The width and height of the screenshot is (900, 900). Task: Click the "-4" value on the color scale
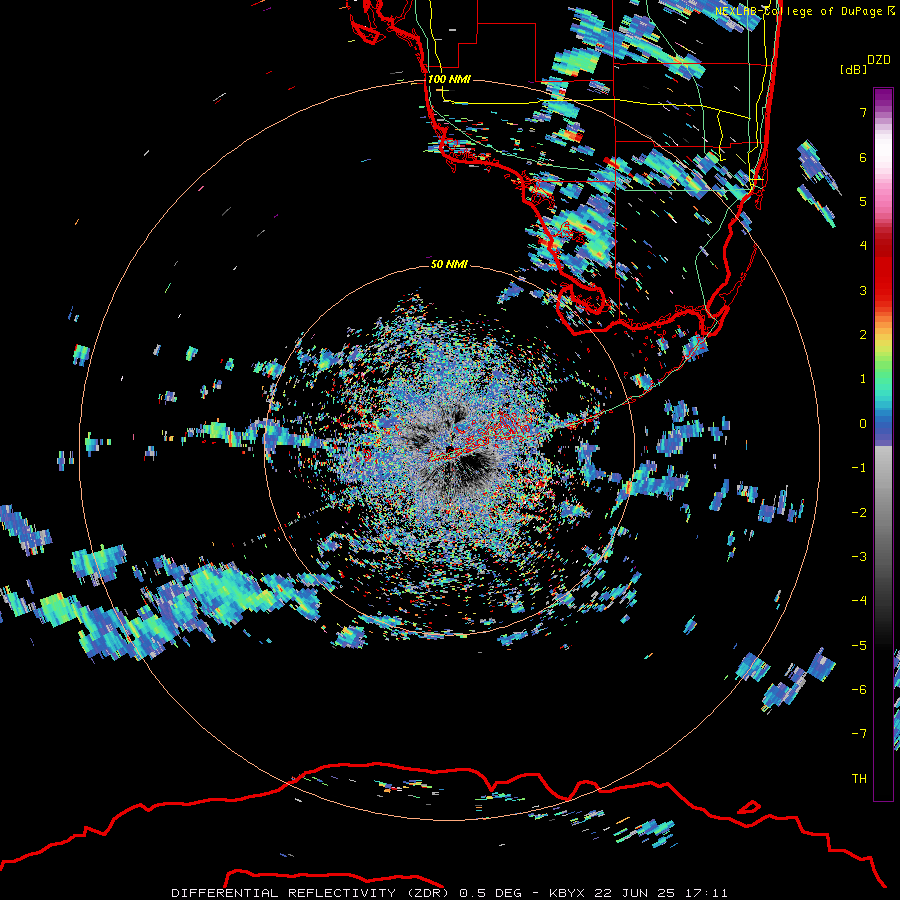[859, 600]
